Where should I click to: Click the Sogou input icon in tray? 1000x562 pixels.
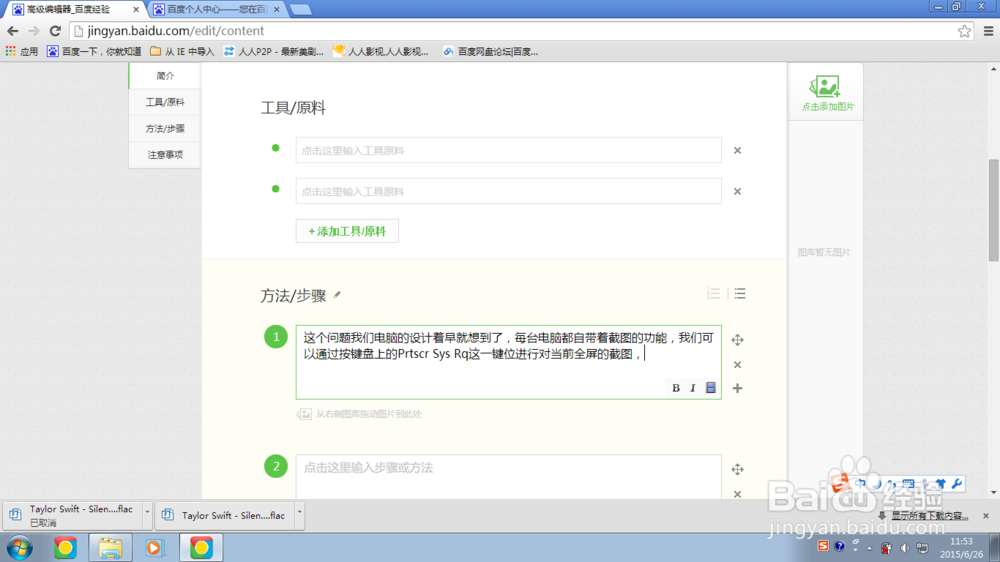pyautogui.click(x=823, y=546)
